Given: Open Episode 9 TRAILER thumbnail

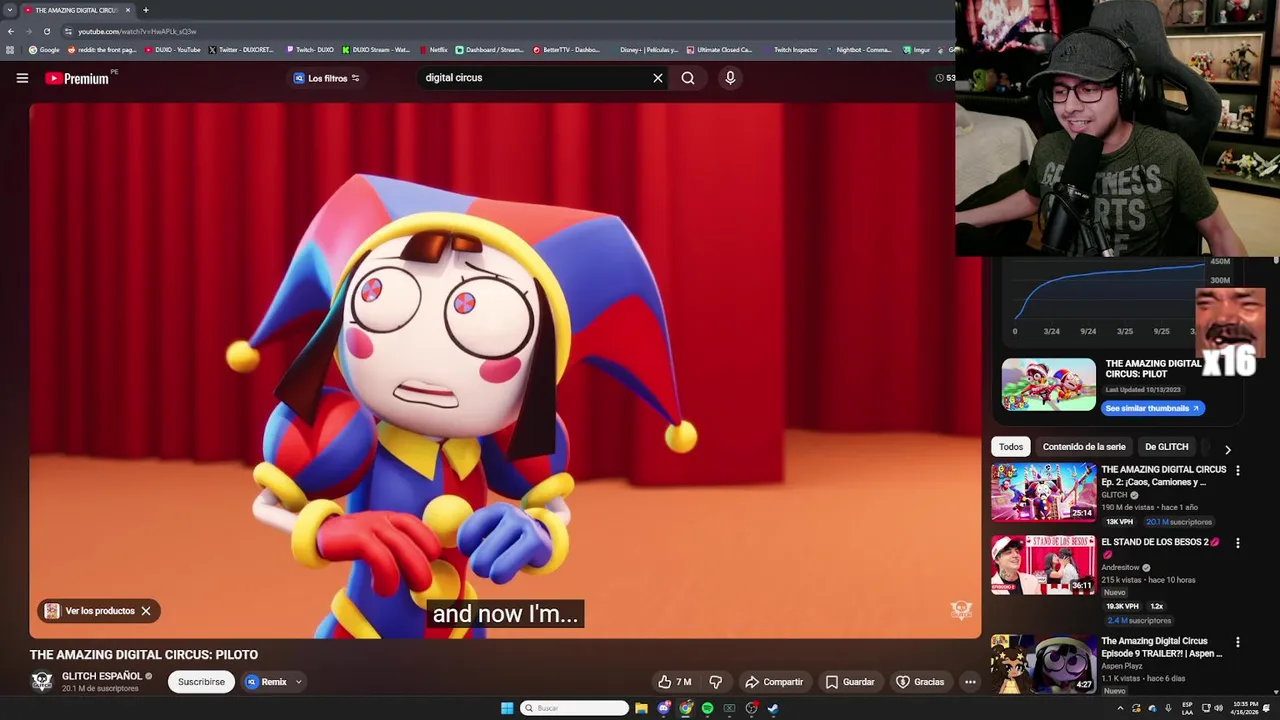Looking at the screenshot, I should coord(1044,664).
